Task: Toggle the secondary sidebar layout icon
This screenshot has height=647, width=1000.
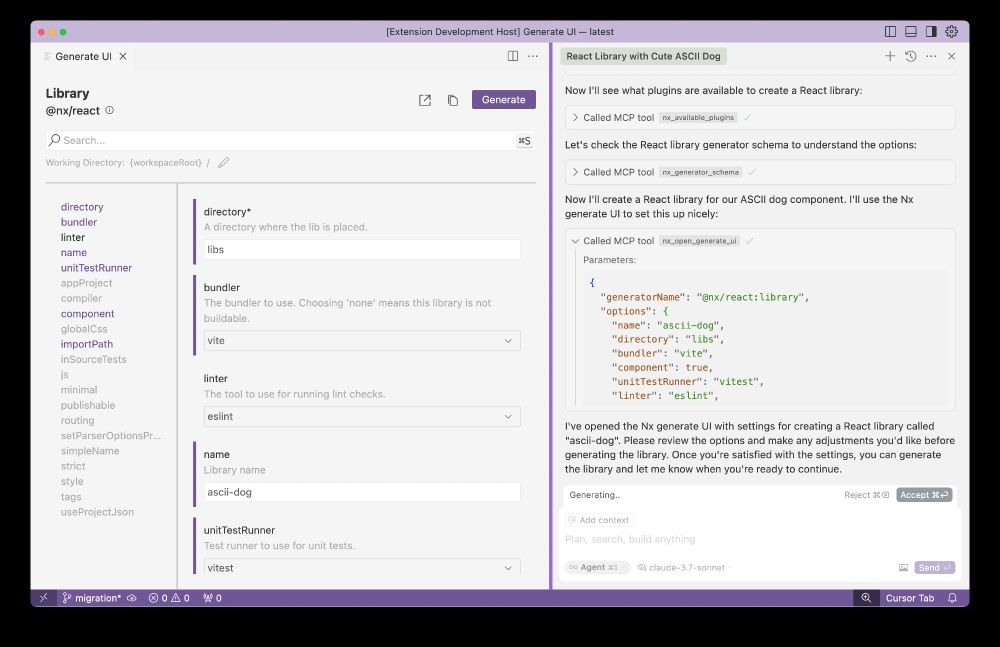Action: pyautogui.click(x=931, y=31)
